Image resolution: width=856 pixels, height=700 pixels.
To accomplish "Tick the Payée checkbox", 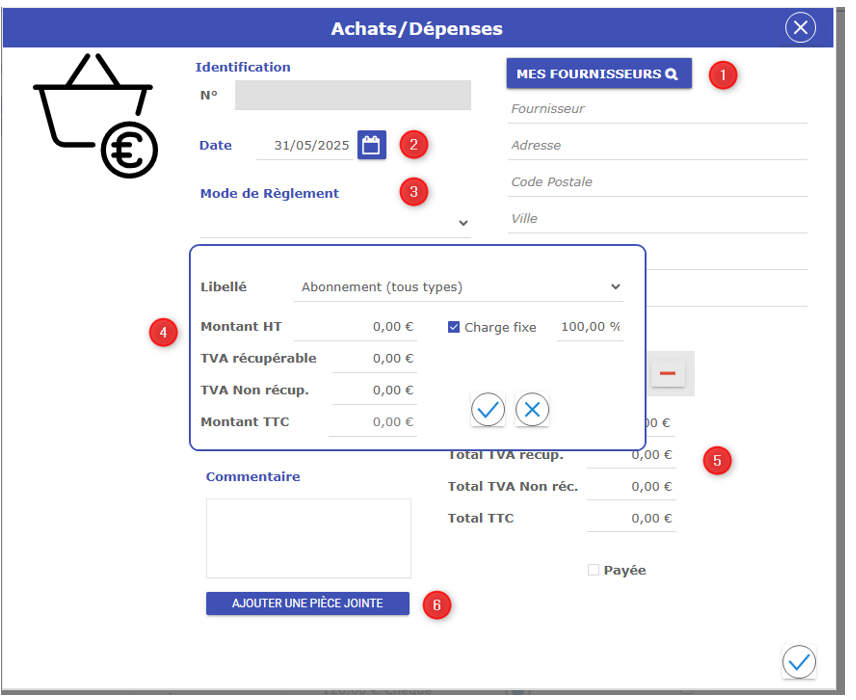I will (x=593, y=570).
